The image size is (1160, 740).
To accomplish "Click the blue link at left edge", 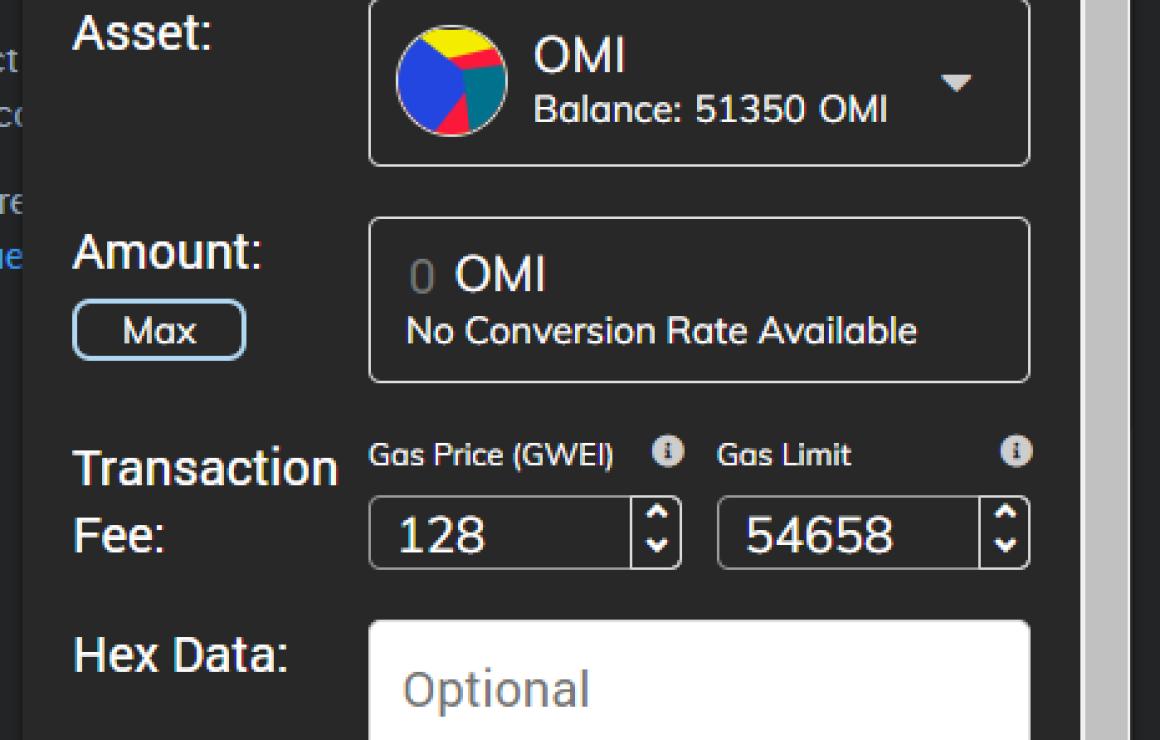I will coord(10,258).
